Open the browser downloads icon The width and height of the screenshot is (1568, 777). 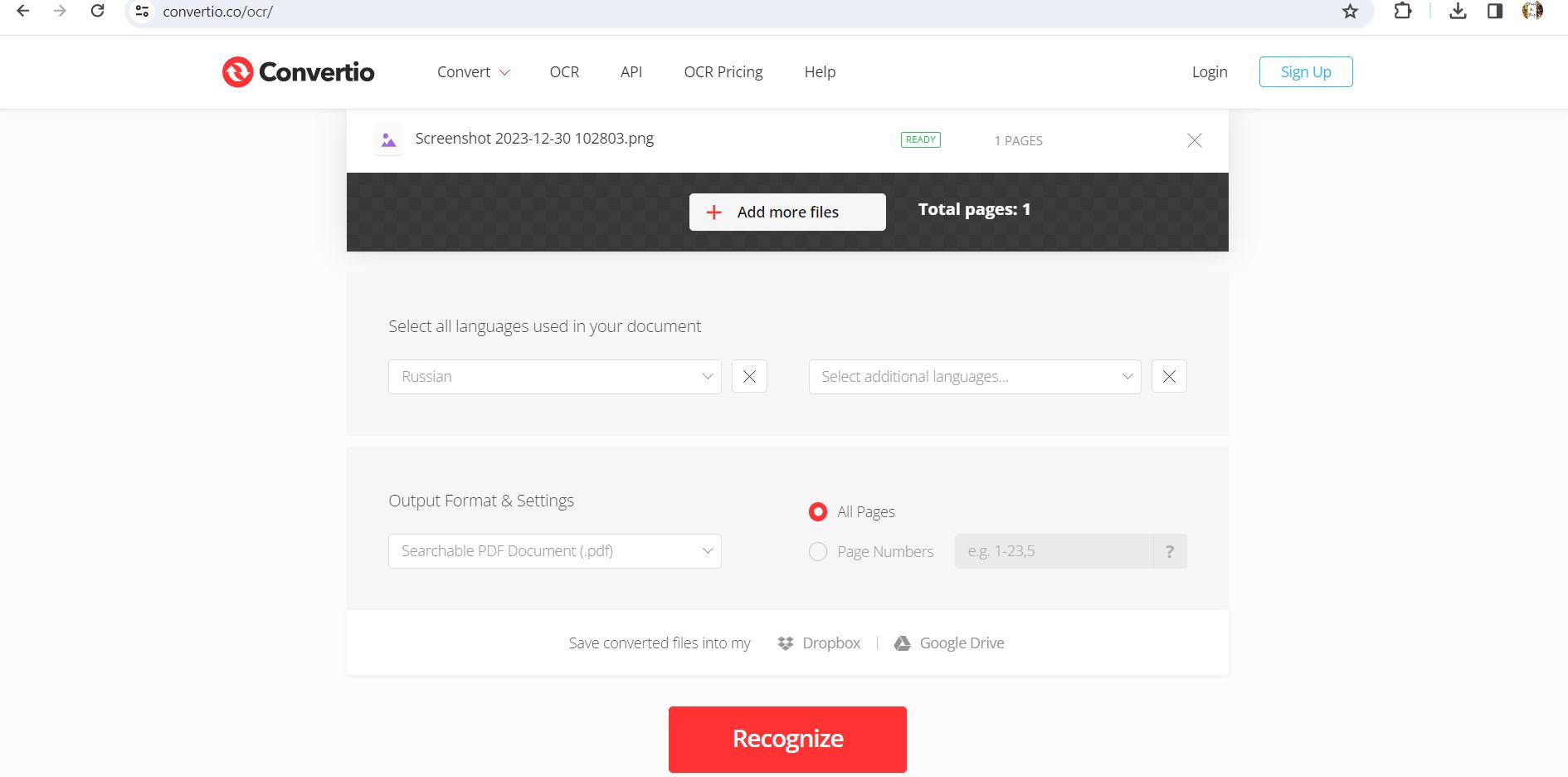(1456, 12)
